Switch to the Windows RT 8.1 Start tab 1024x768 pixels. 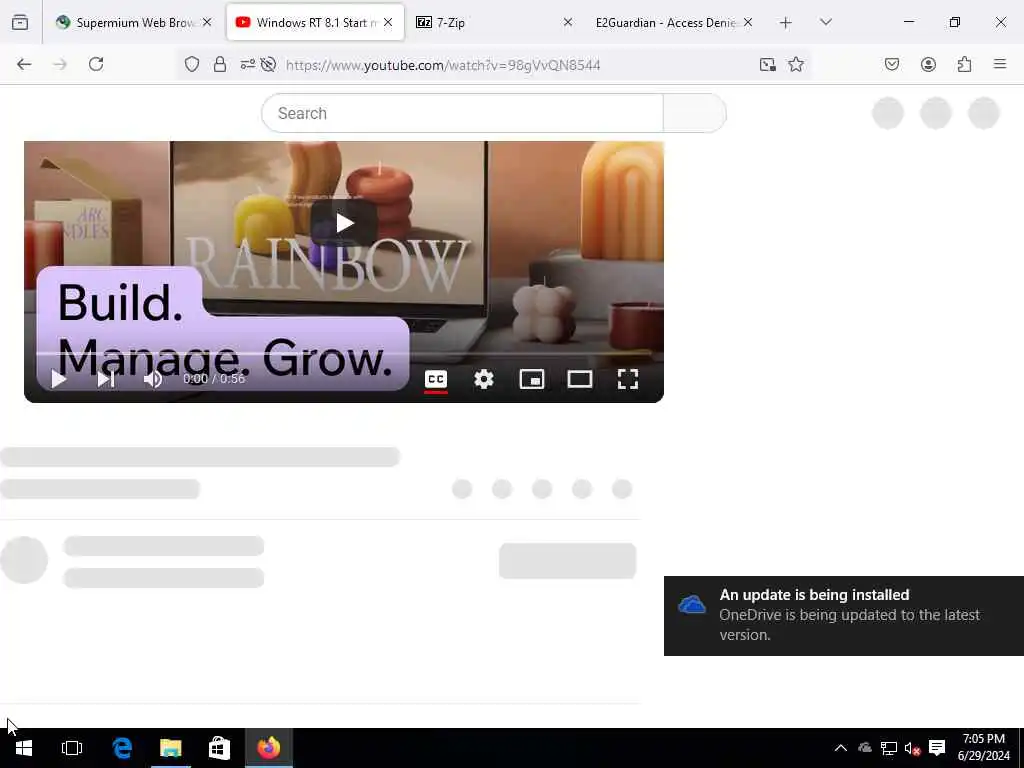click(x=316, y=23)
